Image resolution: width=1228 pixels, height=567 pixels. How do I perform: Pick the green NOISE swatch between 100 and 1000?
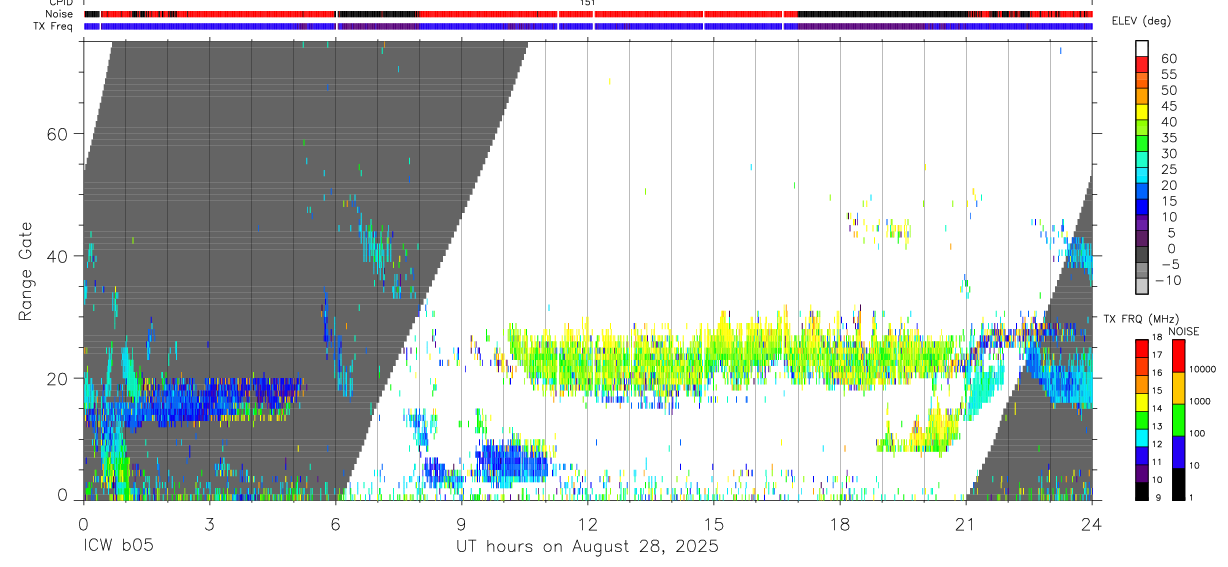[1179, 420]
